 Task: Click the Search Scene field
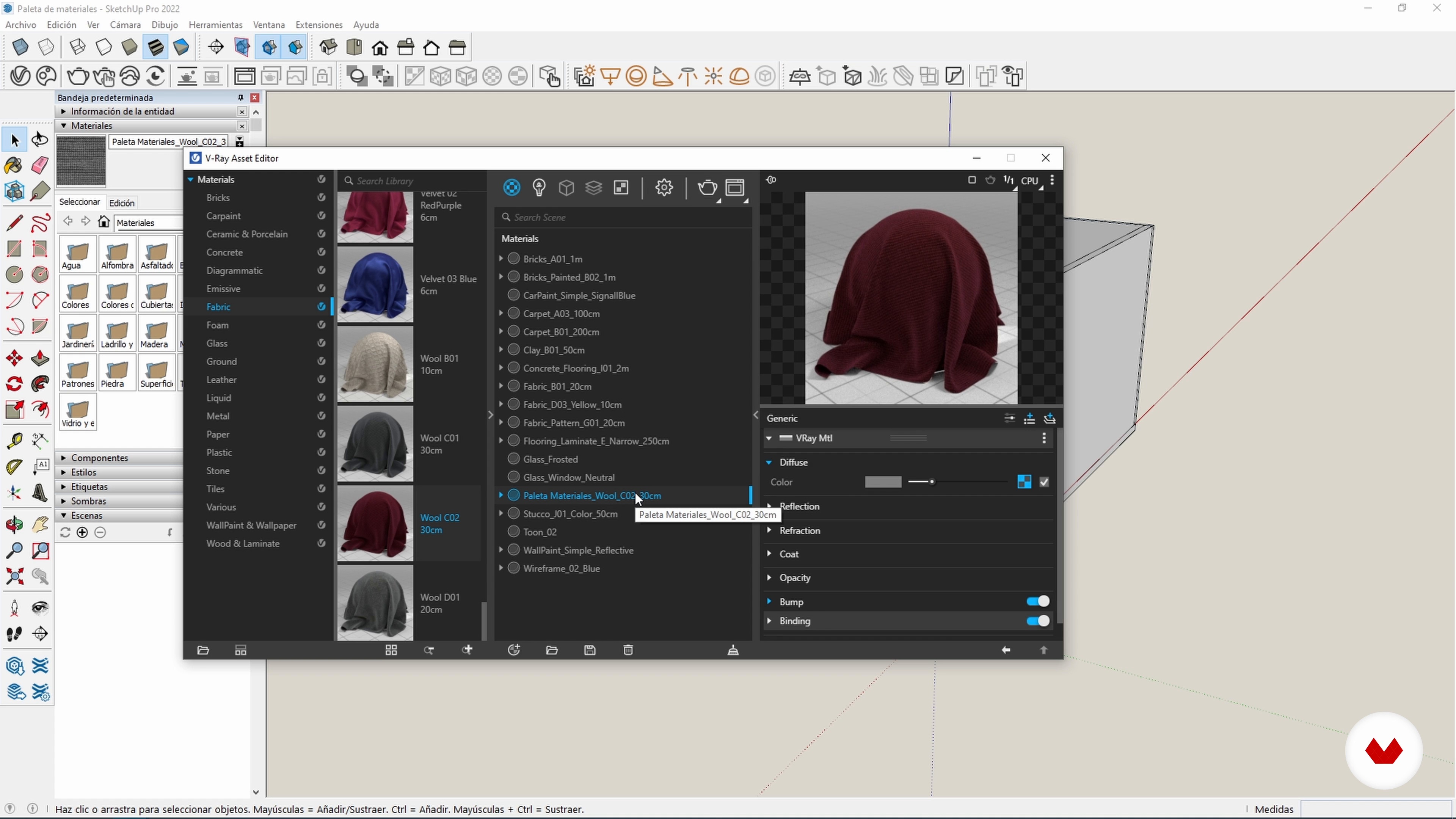[623, 217]
